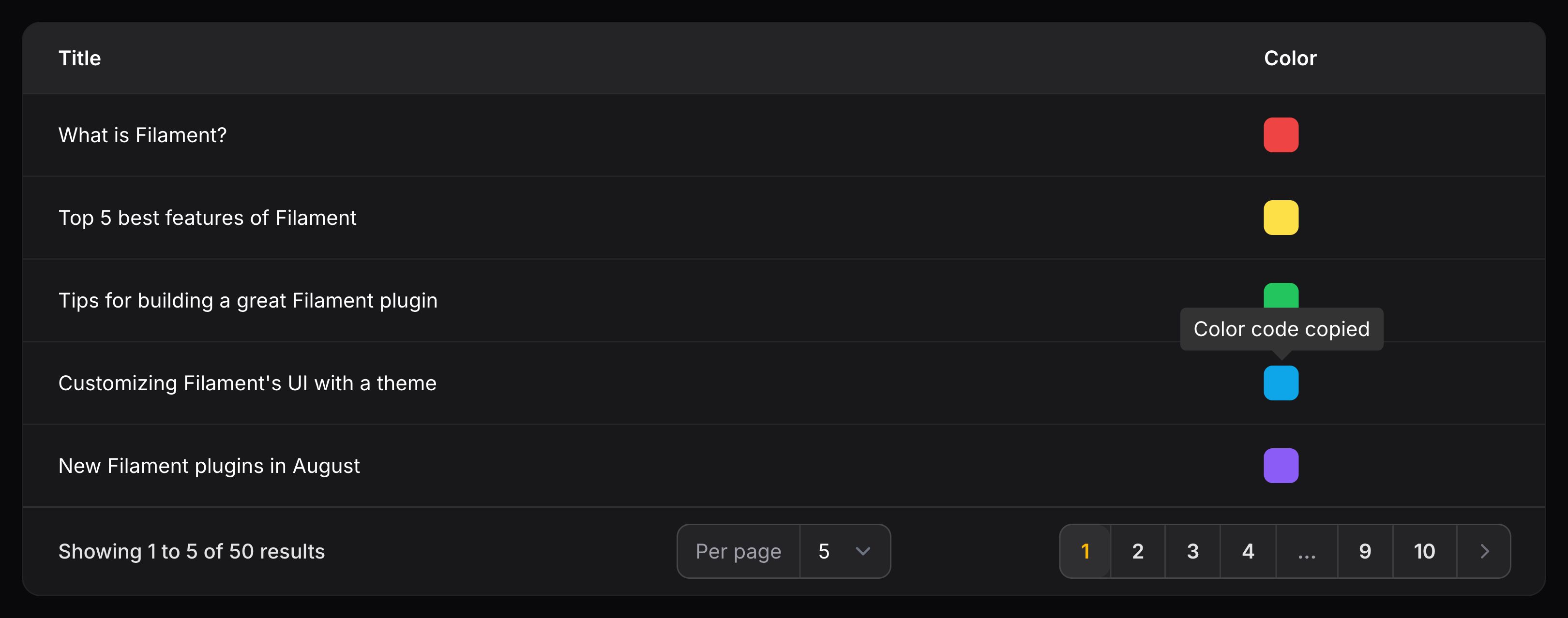Open the Per page dropdown
This screenshot has width=1568, height=618.
tap(844, 551)
